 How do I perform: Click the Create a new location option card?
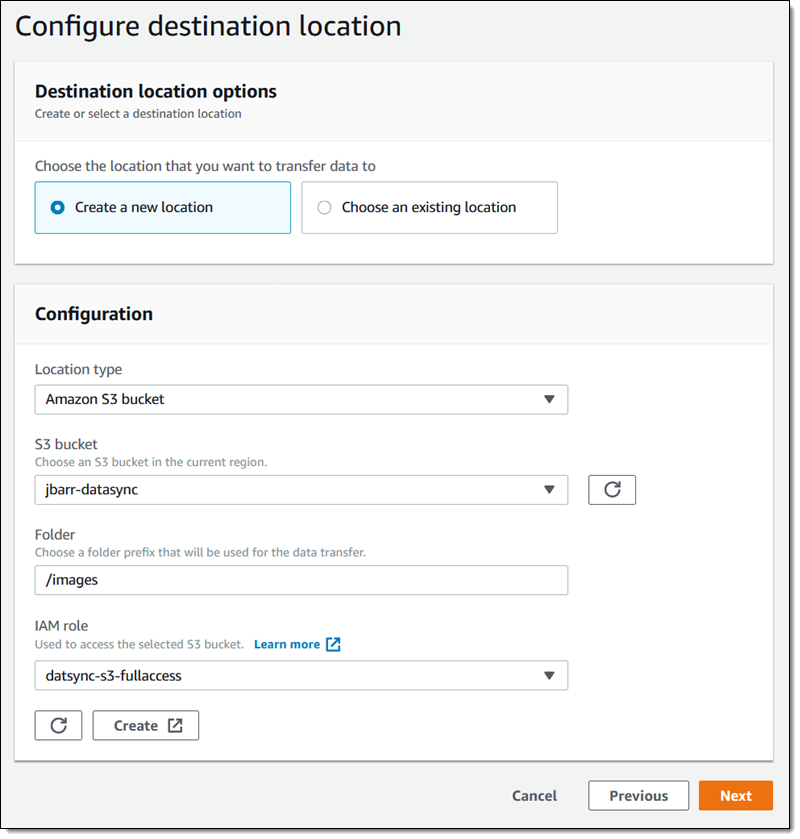tap(162, 208)
